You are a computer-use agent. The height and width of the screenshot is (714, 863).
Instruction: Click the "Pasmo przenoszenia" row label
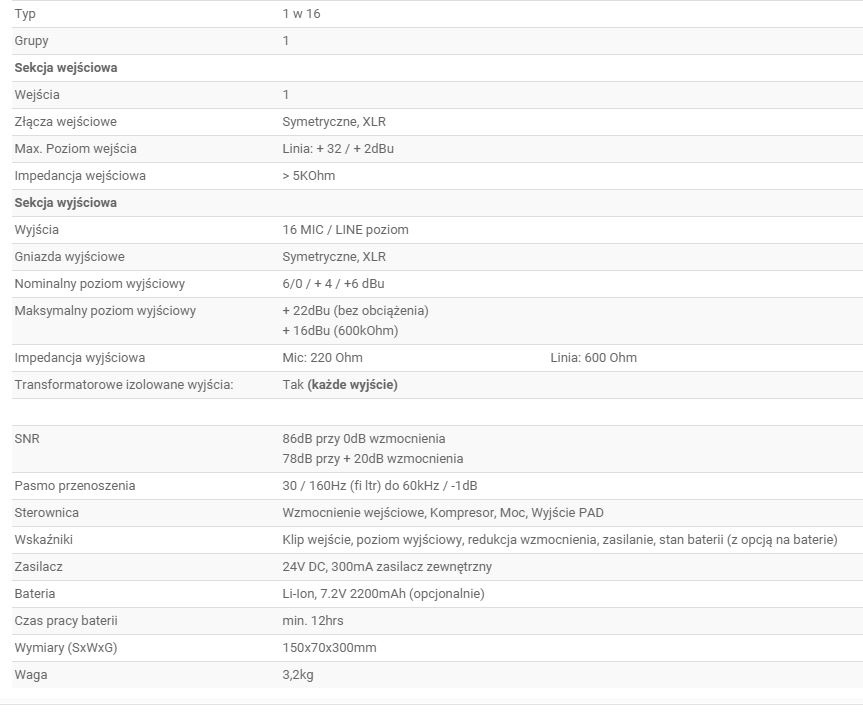74,486
